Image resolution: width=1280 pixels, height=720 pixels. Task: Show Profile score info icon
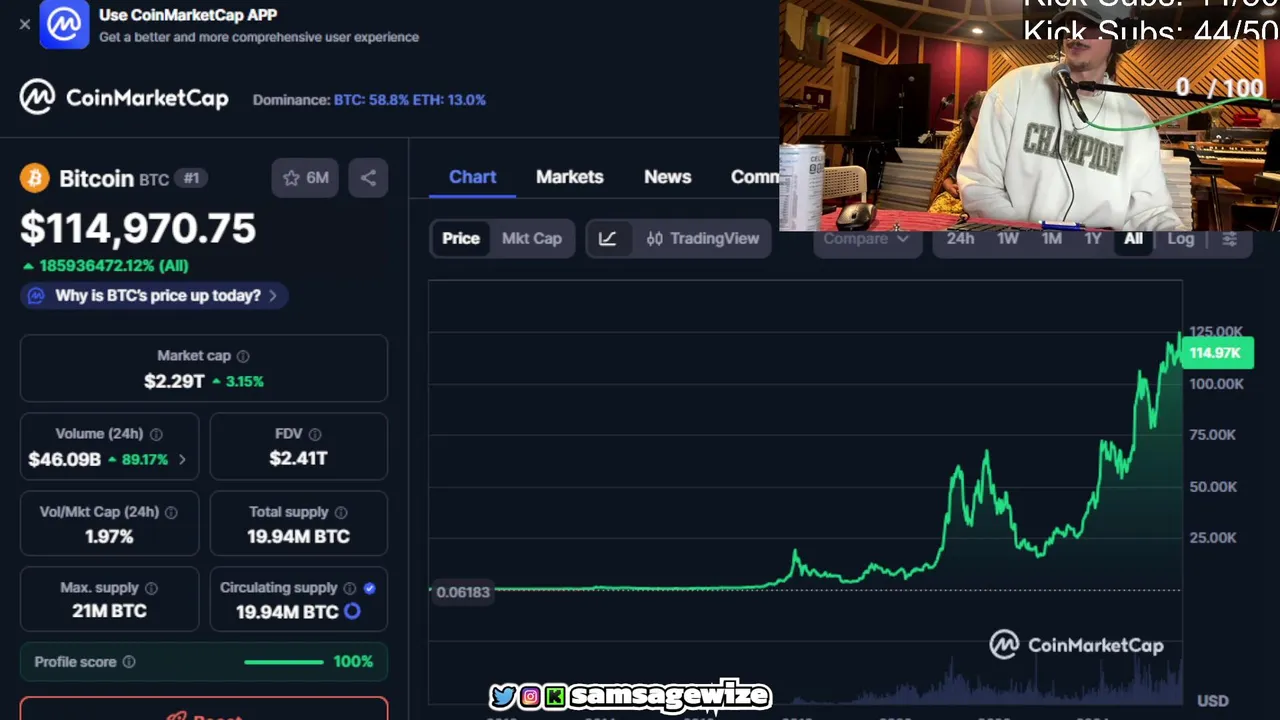tap(128, 662)
